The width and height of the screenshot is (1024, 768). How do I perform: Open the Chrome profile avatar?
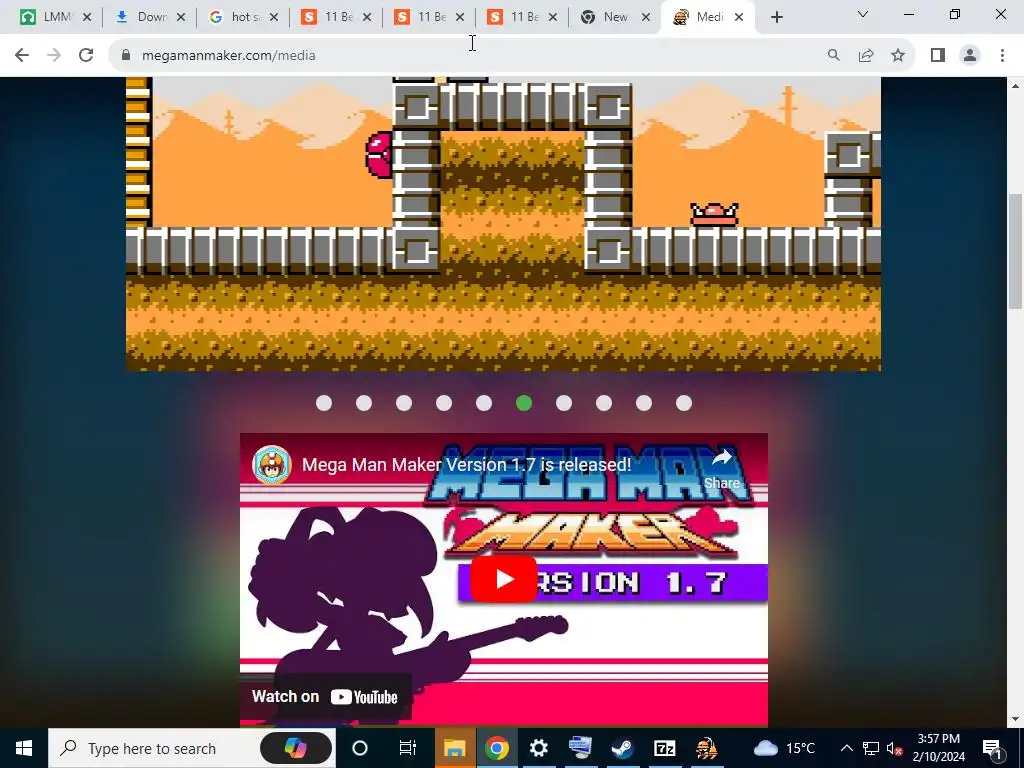coord(970,56)
